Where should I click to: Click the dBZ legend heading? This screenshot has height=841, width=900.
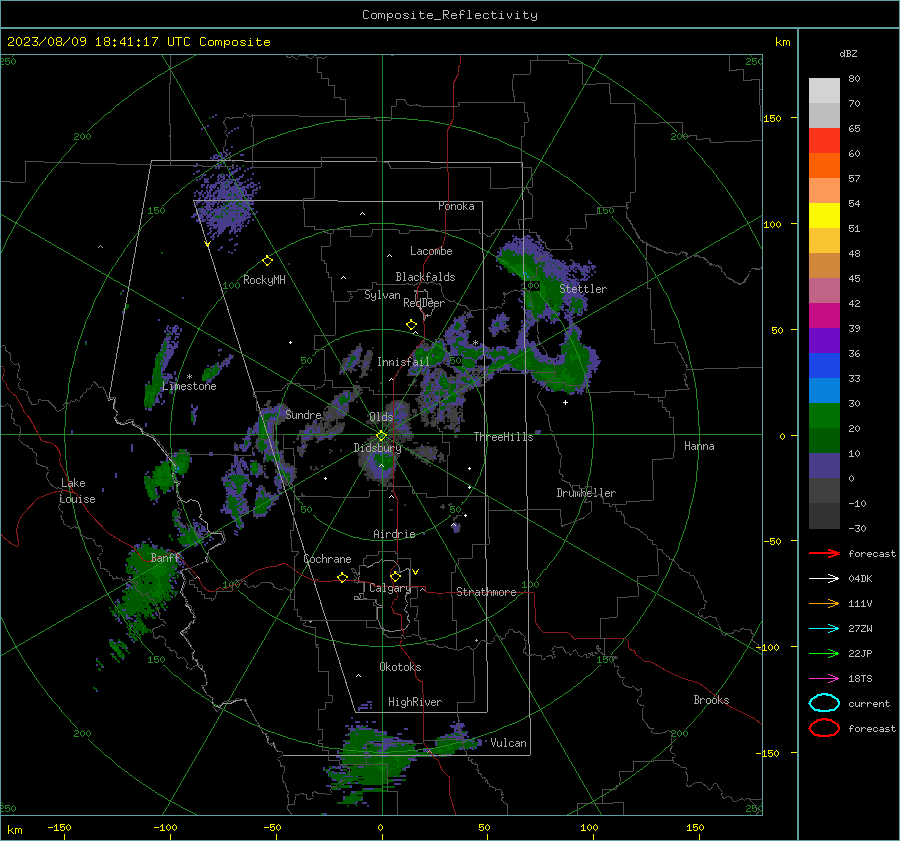pyautogui.click(x=848, y=53)
